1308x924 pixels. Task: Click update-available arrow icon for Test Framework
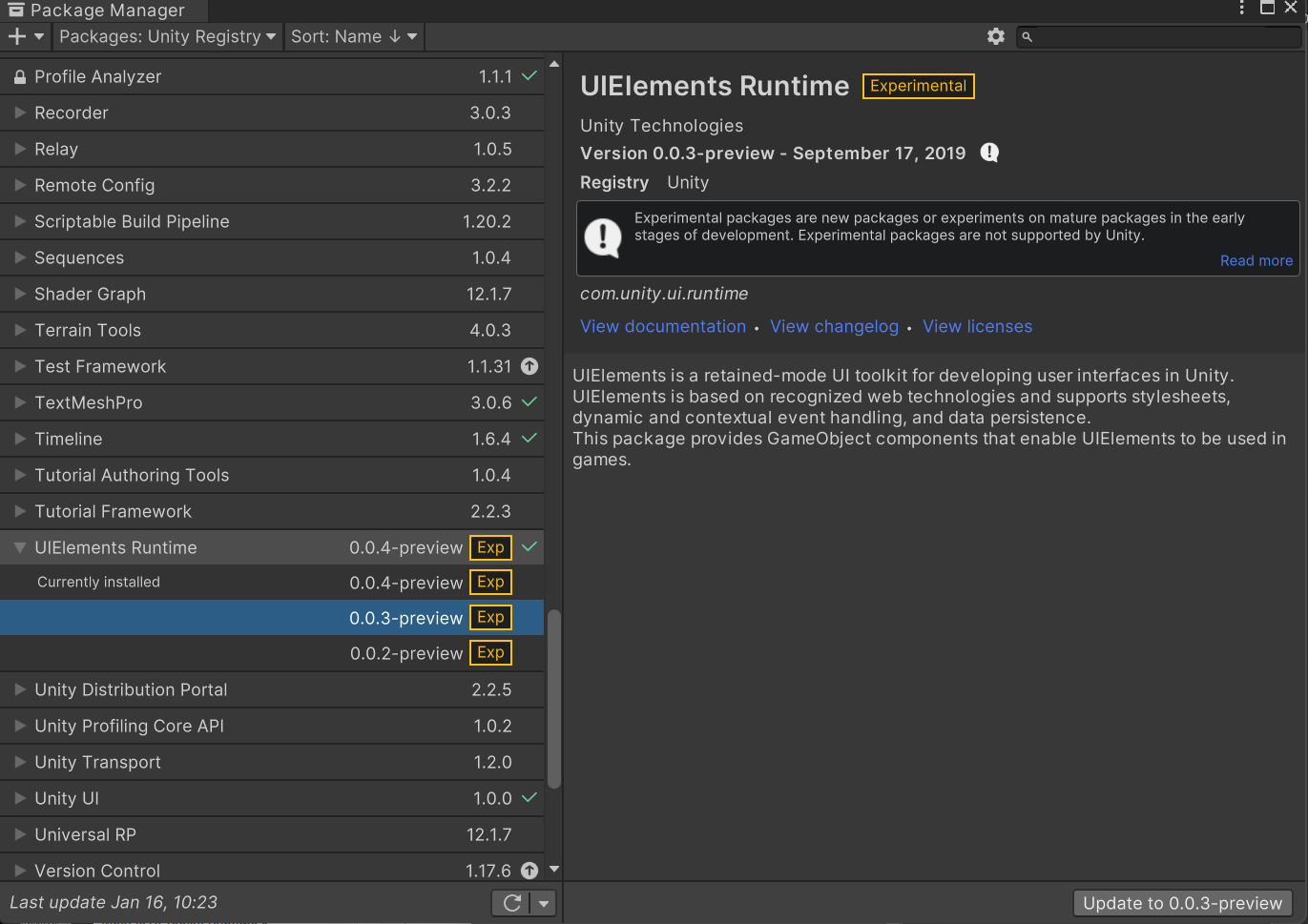[529, 366]
